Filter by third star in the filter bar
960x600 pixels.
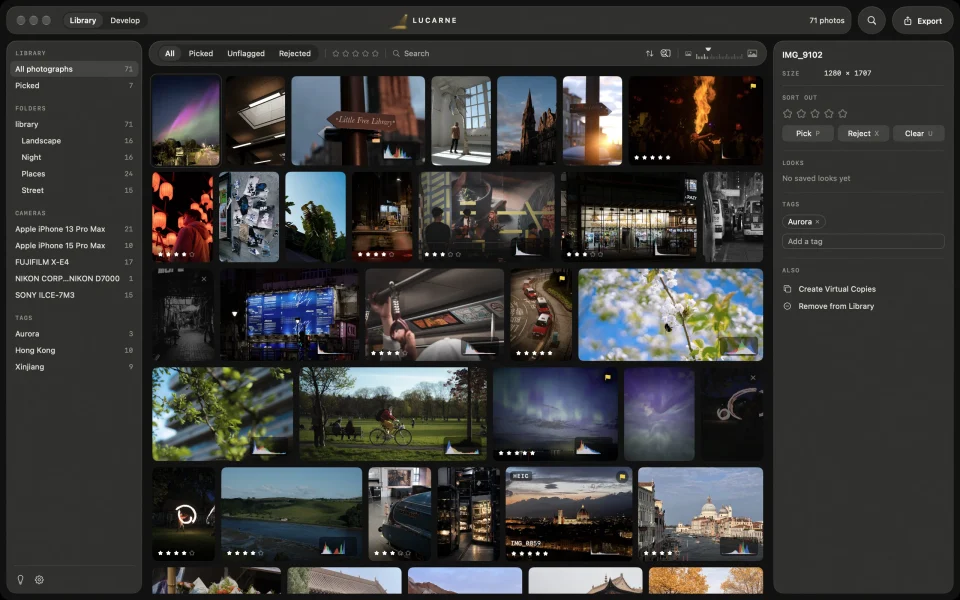click(x=356, y=53)
